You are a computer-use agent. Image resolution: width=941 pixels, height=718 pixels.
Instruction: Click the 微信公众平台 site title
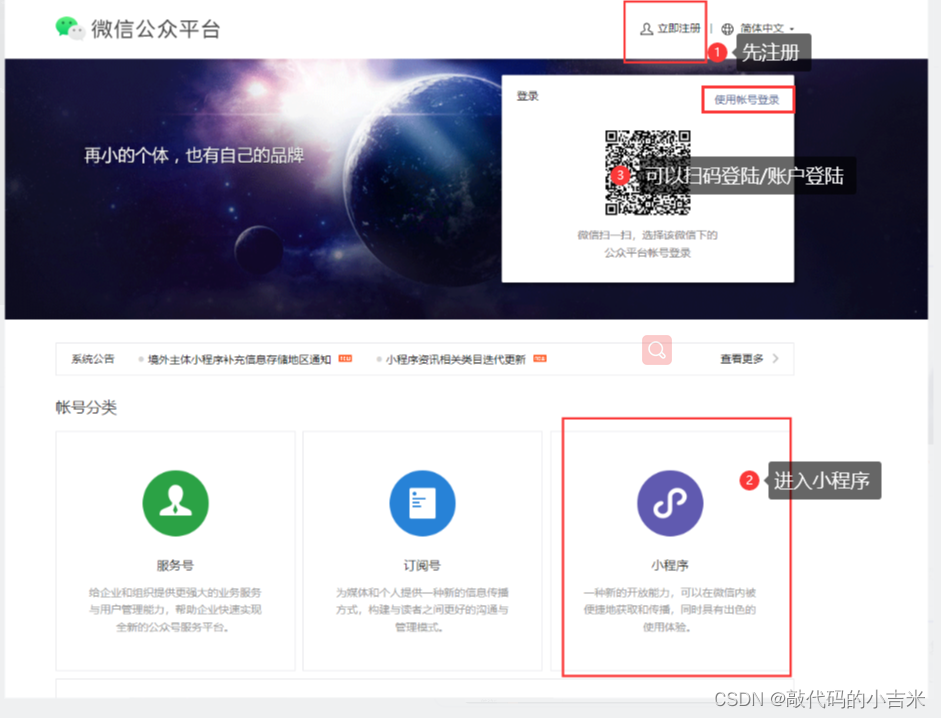click(156, 29)
